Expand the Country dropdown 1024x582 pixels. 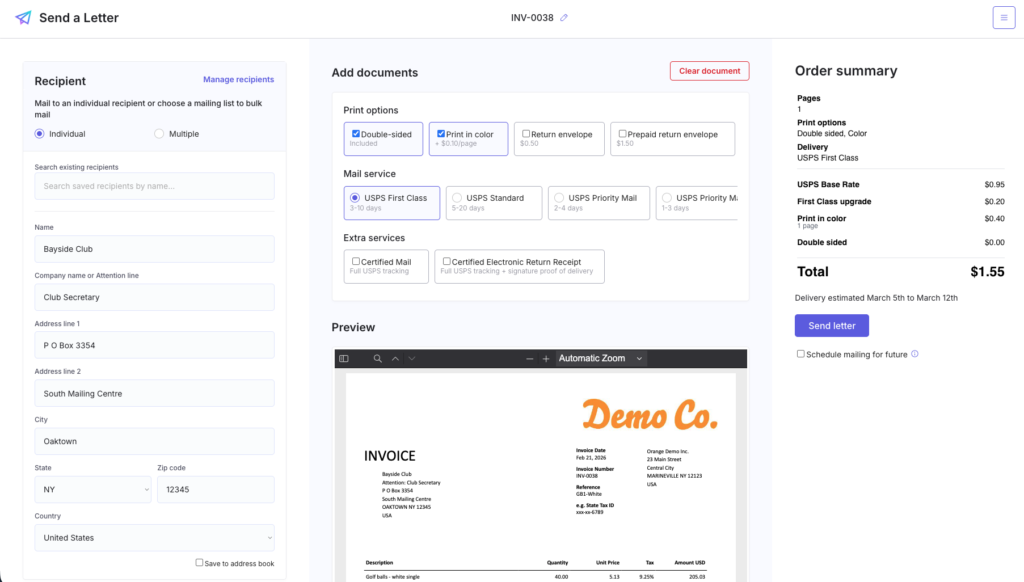pyautogui.click(x=154, y=538)
